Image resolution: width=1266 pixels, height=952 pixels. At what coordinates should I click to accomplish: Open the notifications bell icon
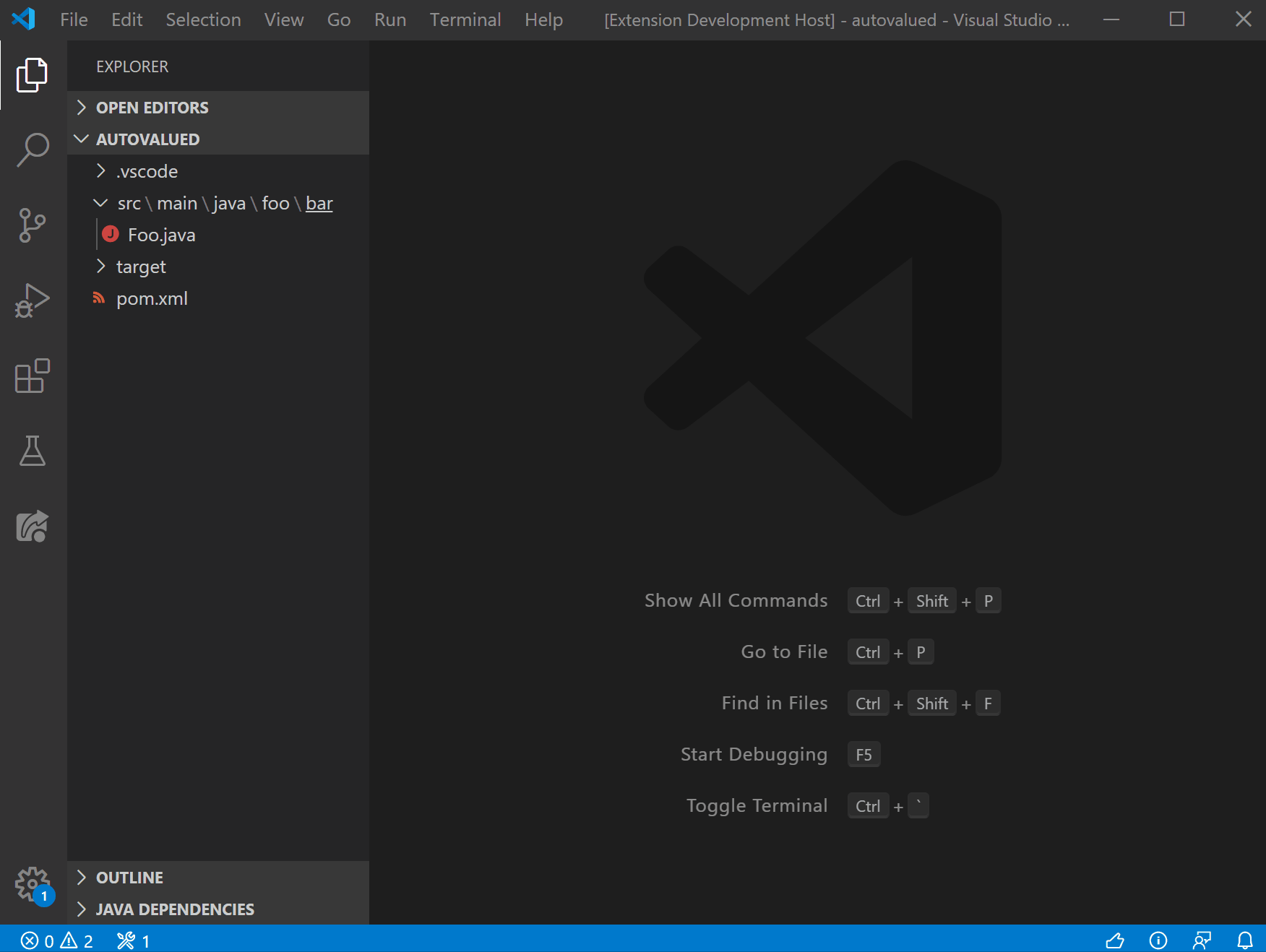1245,940
